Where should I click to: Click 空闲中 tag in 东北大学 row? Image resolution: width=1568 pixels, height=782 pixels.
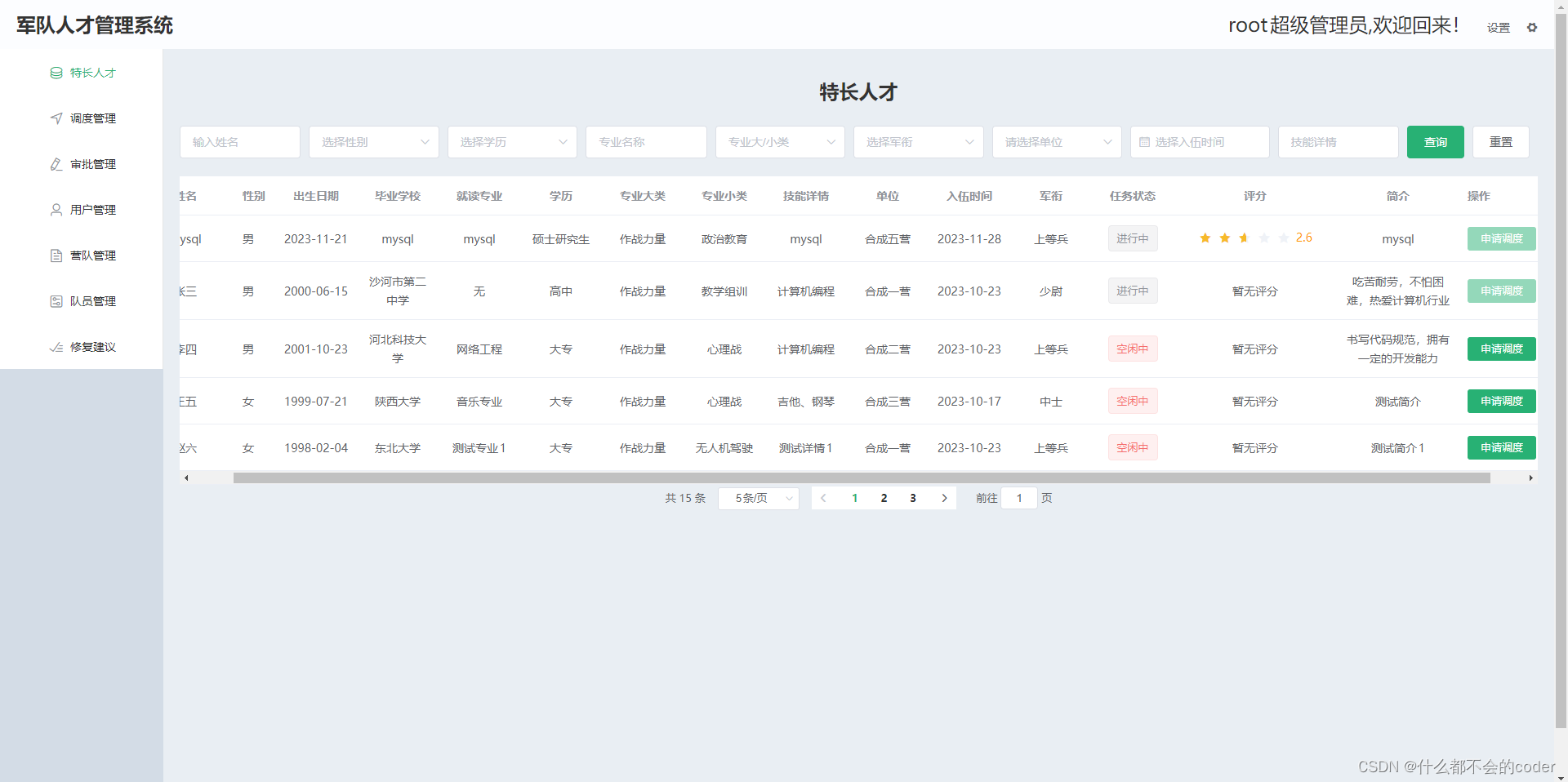pyautogui.click(x=1133, y=447)
